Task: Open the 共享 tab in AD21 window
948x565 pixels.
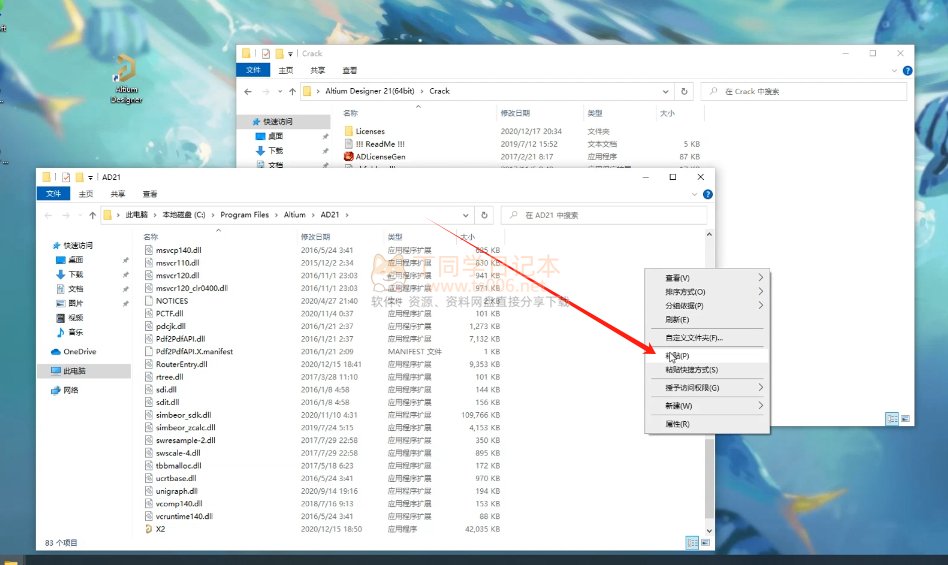Action: pos(118,194)
